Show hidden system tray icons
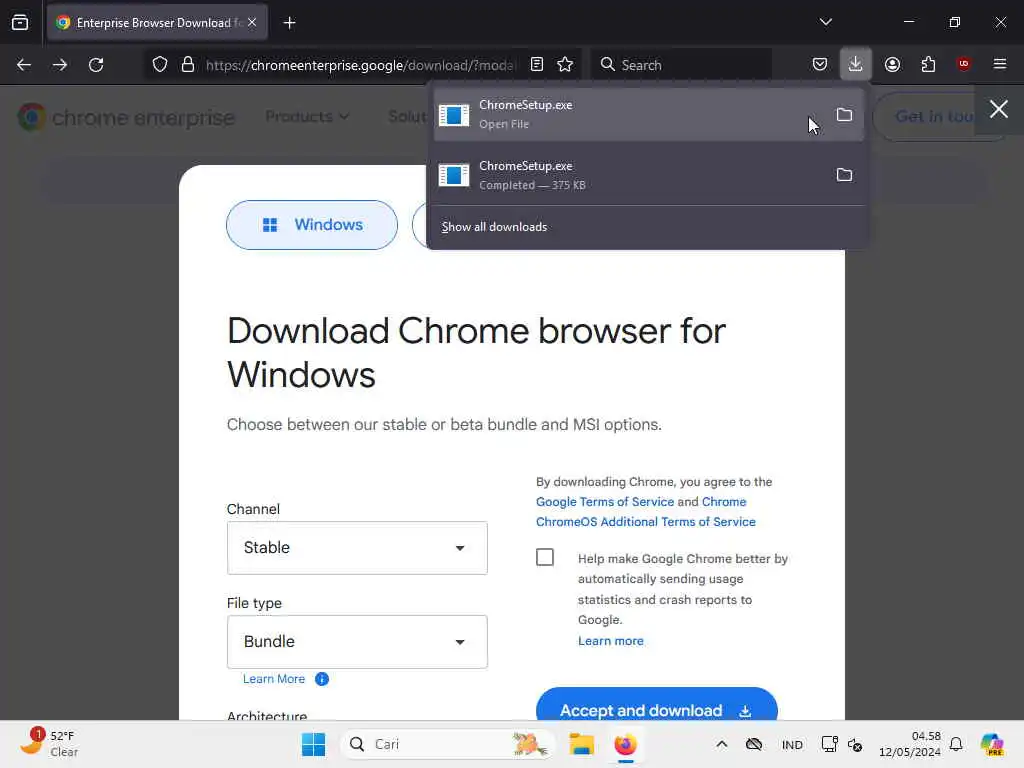 (722, 744)
